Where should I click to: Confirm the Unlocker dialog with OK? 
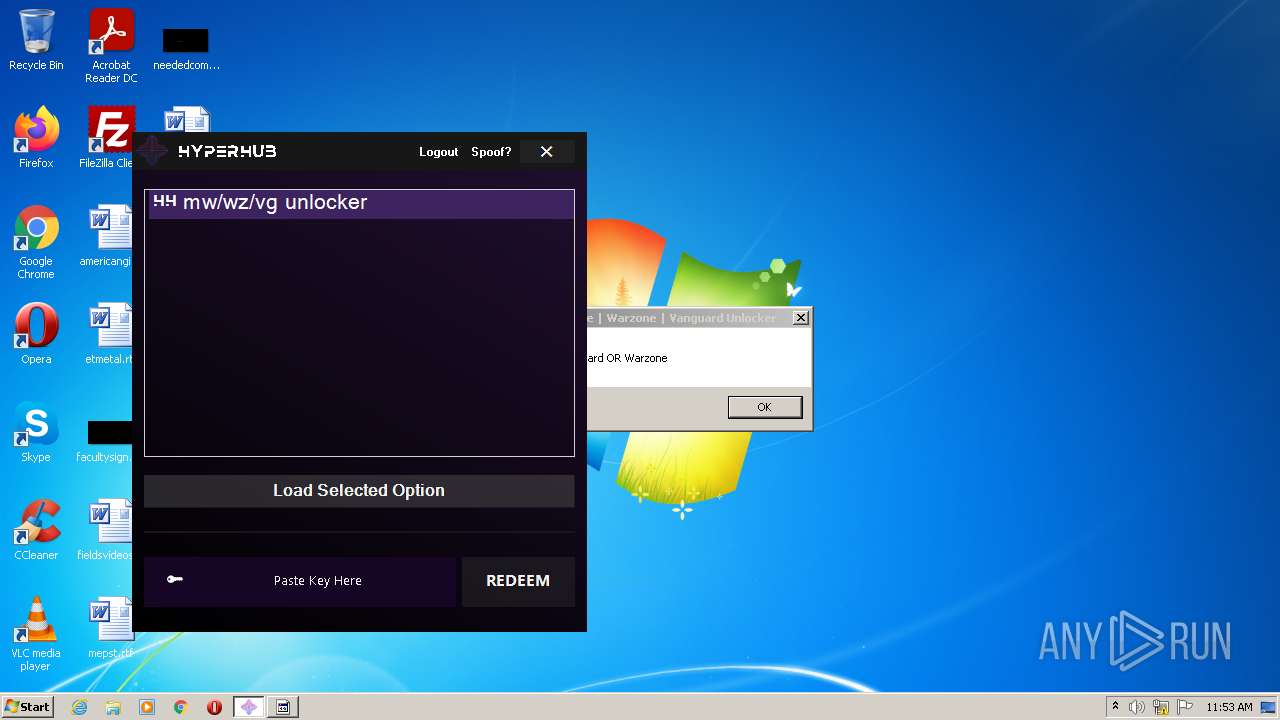point(765,407)
